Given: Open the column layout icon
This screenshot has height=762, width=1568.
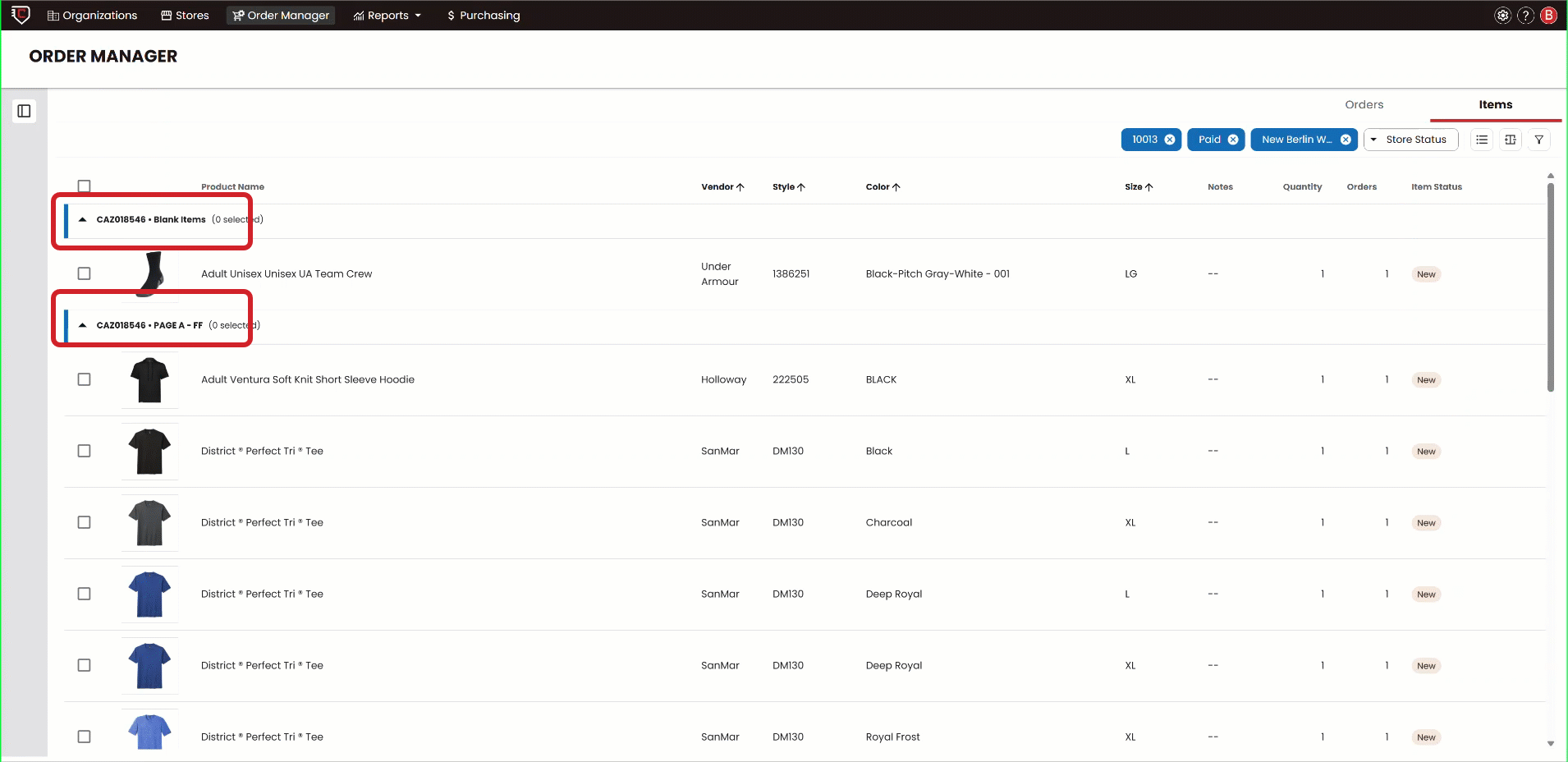Looking at the screenshot, I should tap(1511, 140).
